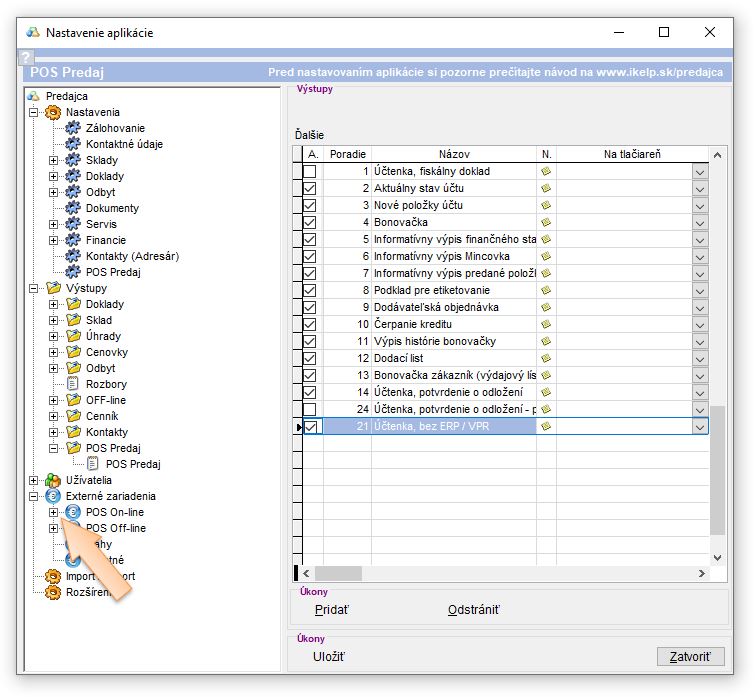Click the document icon next to Rozbory

(x=73, y=384)
